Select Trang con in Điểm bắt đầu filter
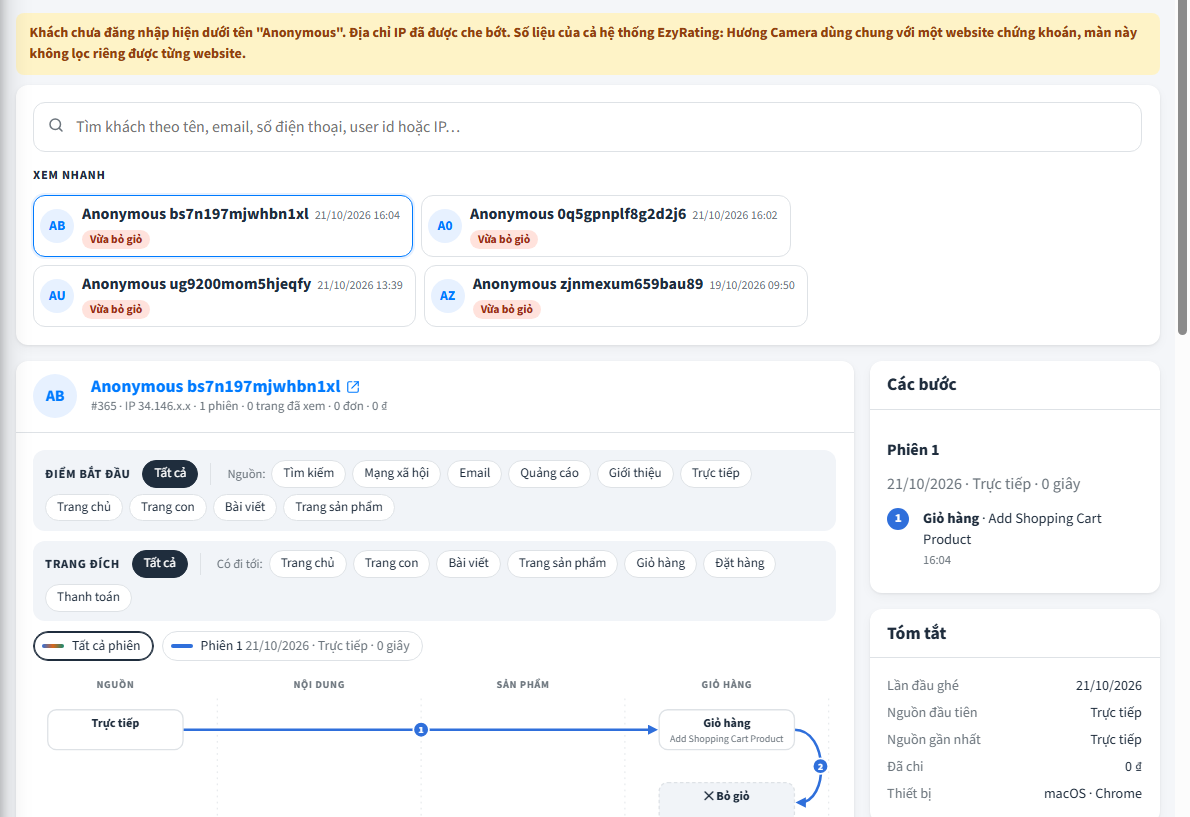The width and height of the screenshot is (1190, 817). point(168,507)
